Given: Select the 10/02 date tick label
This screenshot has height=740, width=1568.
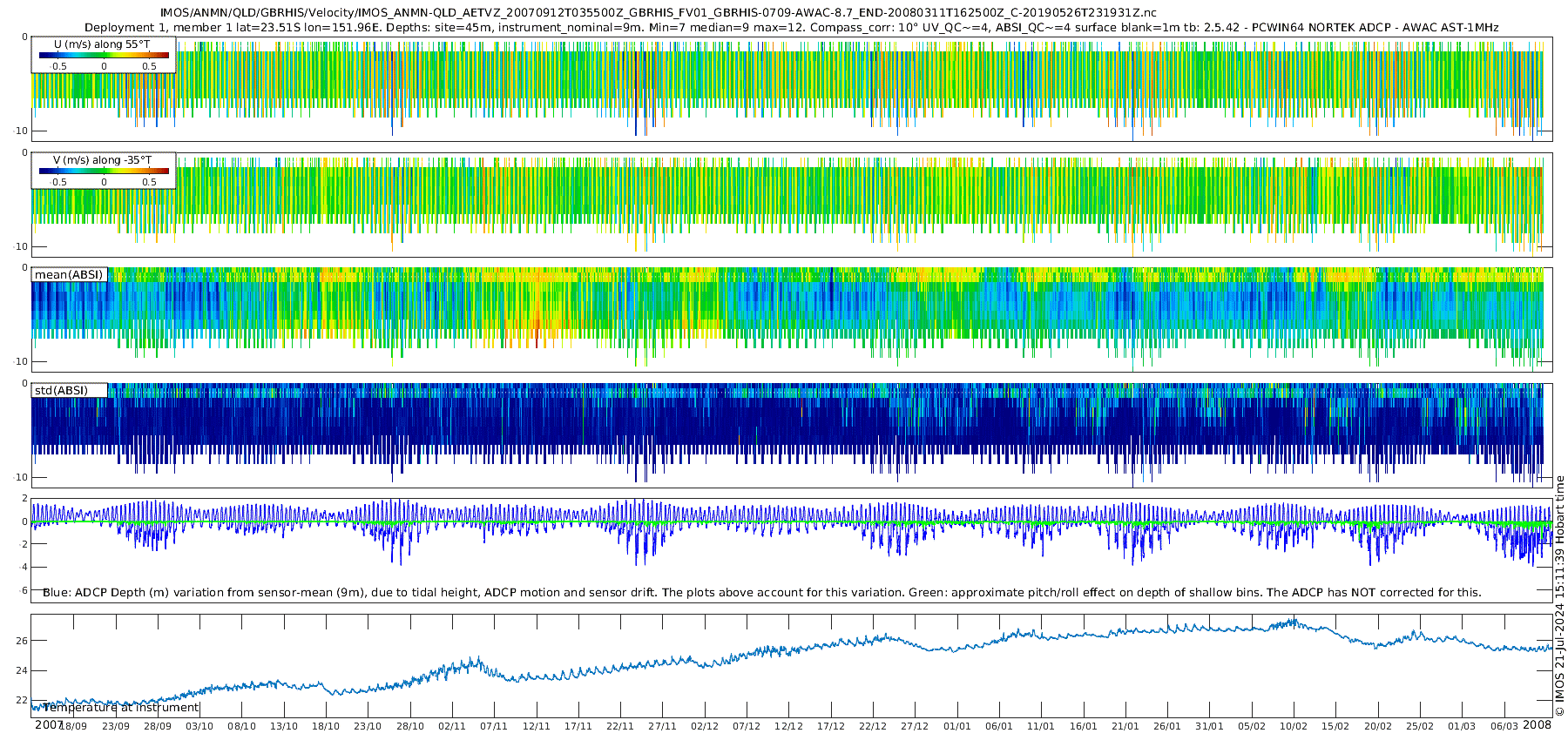Looking at the screenshot, I should [x=1294, y=726].
